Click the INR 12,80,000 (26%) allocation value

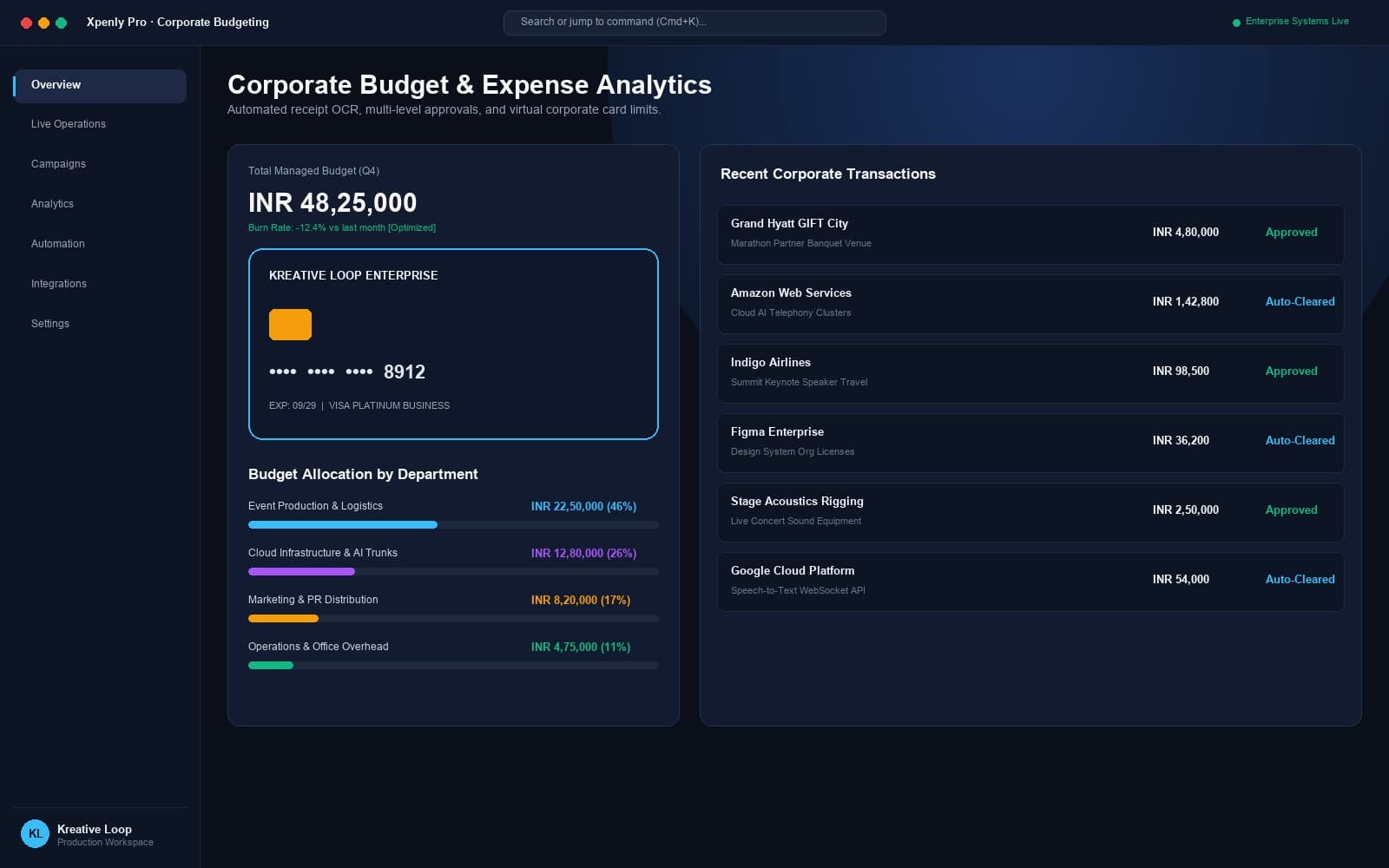(x=583, y=553)
